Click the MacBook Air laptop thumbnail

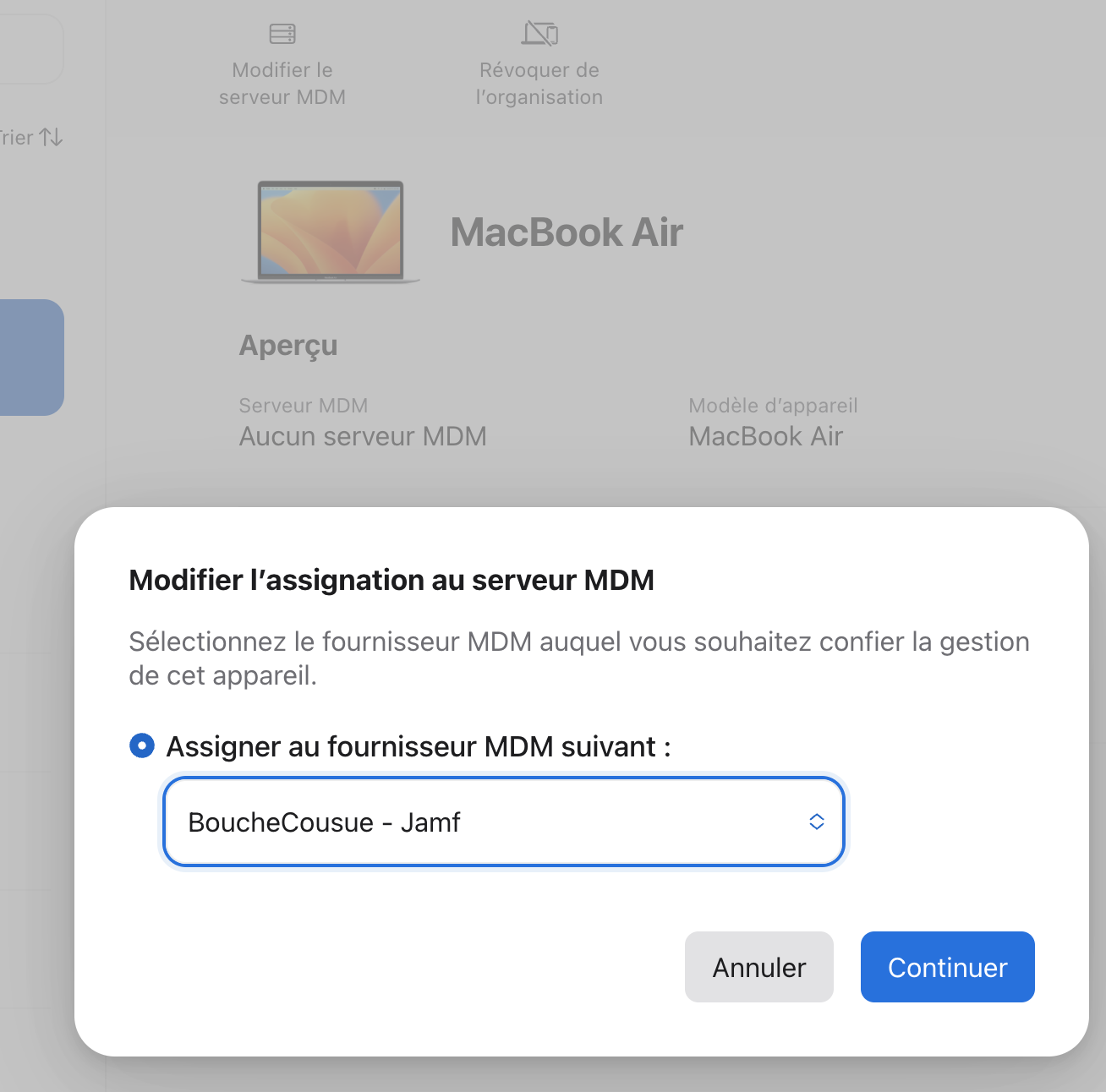[x=331, y=232]
